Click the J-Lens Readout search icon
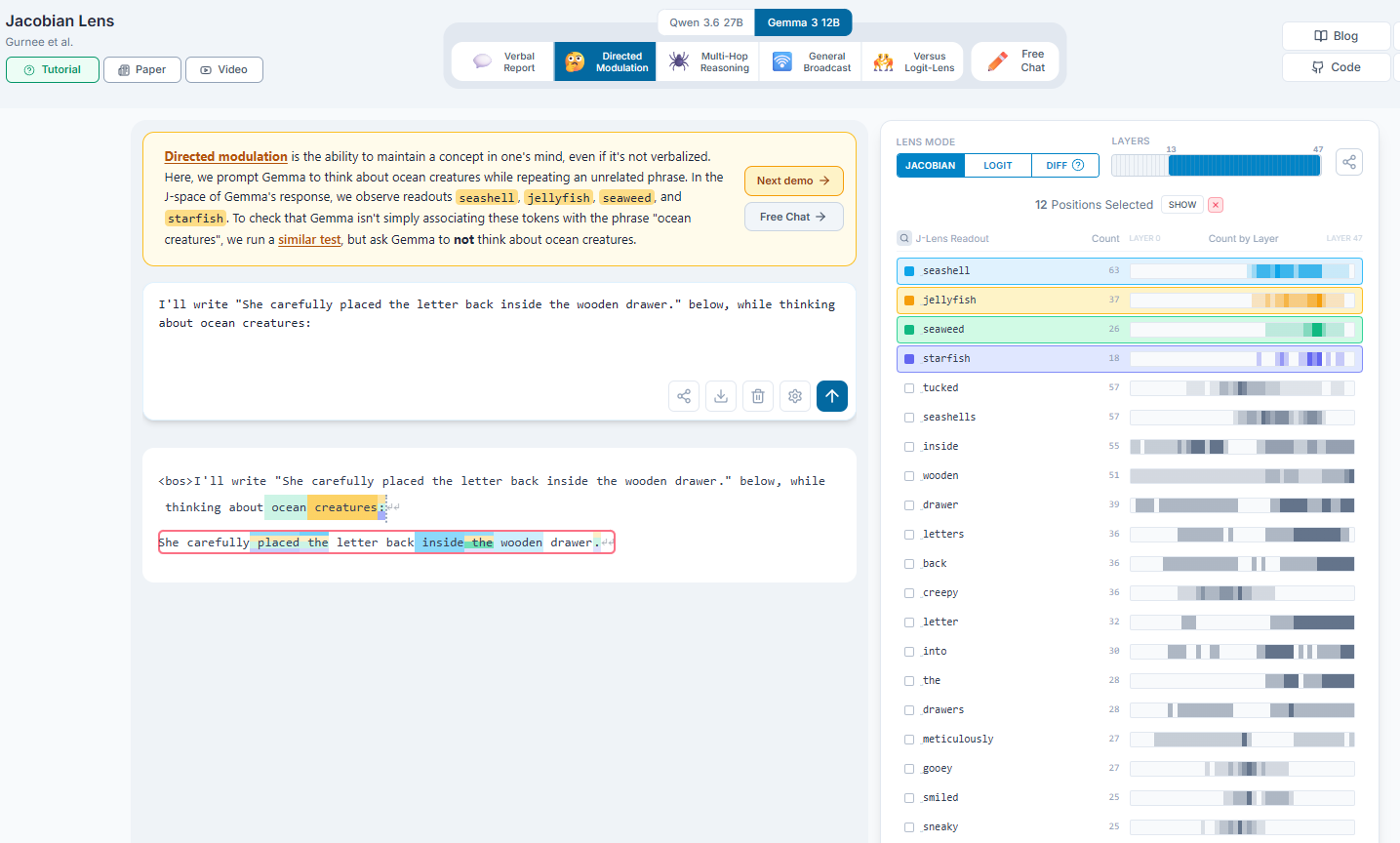 point(904,238)
